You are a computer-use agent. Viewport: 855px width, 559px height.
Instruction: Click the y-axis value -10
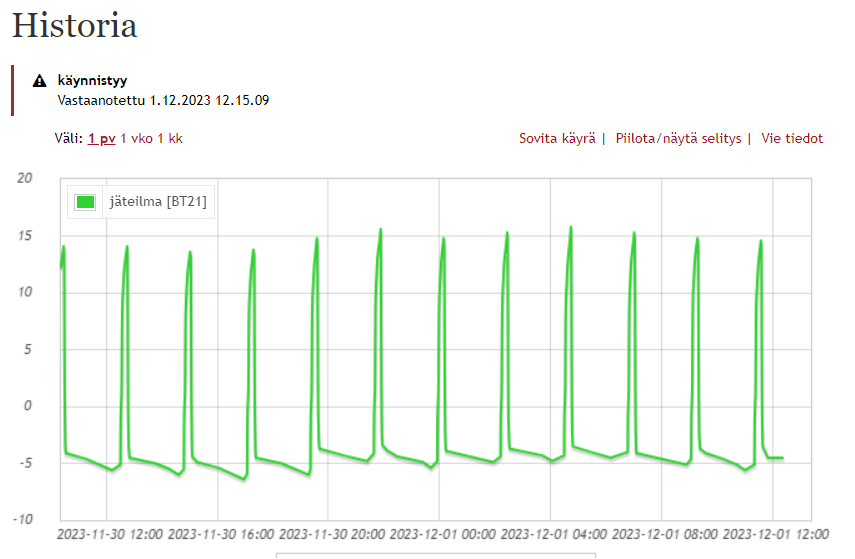pos(22,520)
